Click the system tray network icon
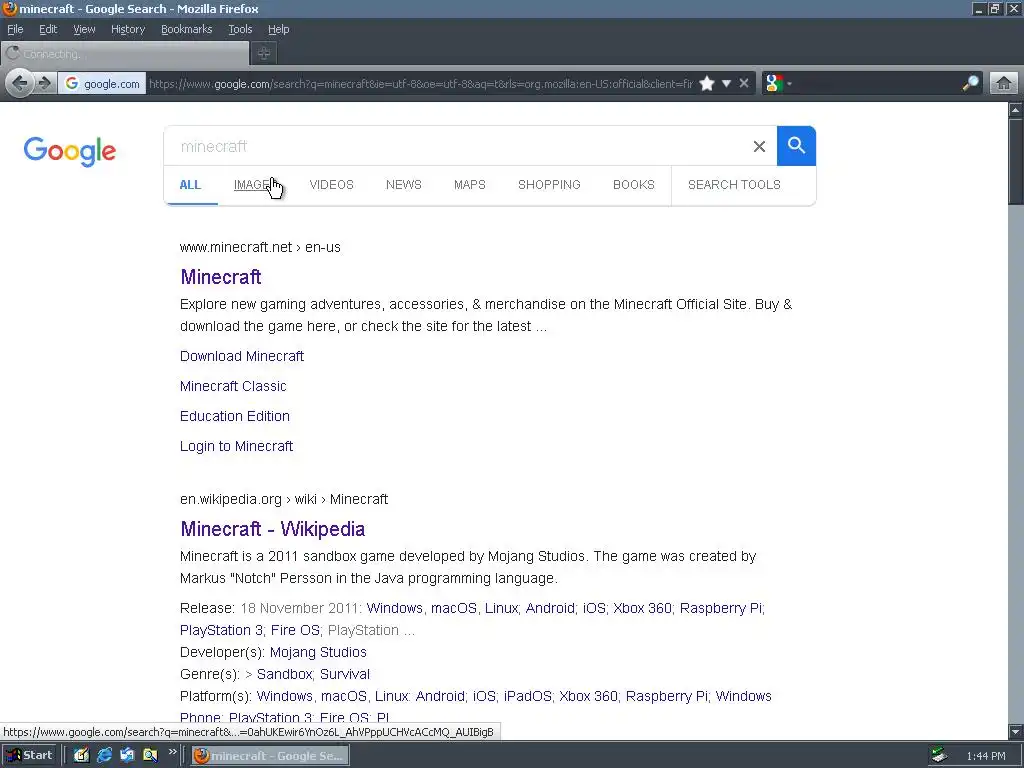The width and height of the screenshot is (1024, 768). pyautogui.click(x=940, y=756)
